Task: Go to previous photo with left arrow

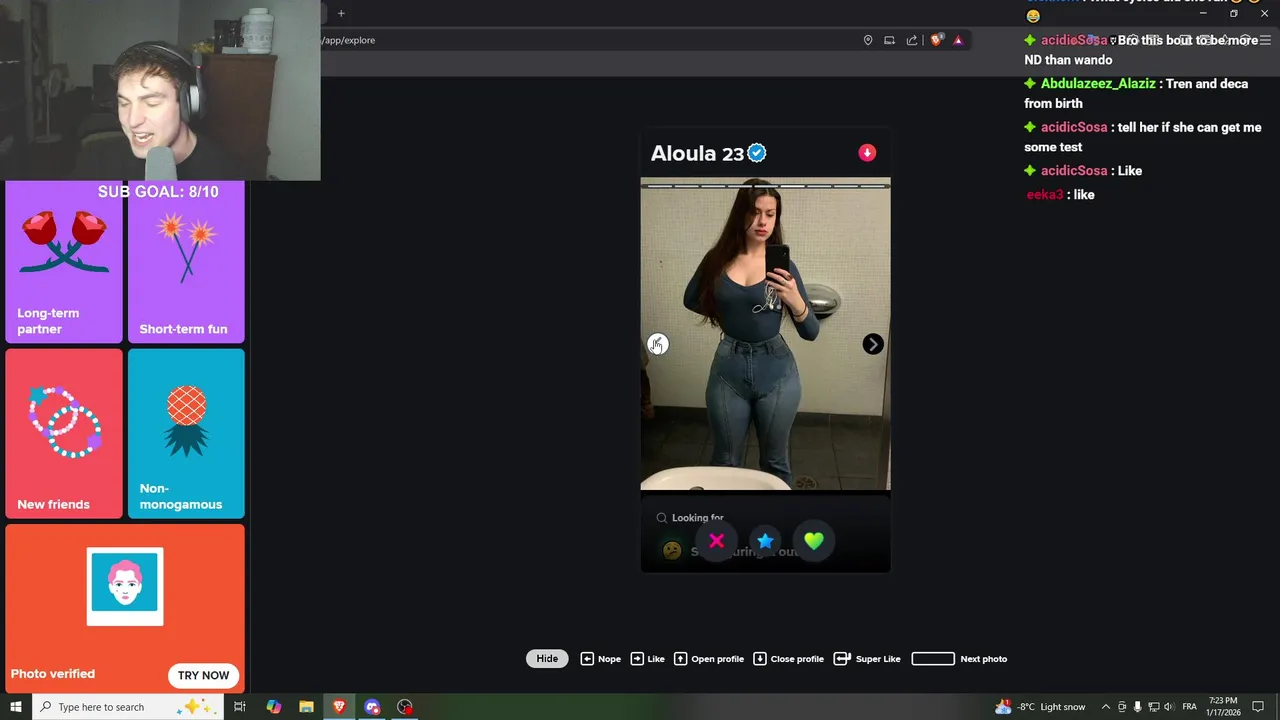Action: pos(657,344)
